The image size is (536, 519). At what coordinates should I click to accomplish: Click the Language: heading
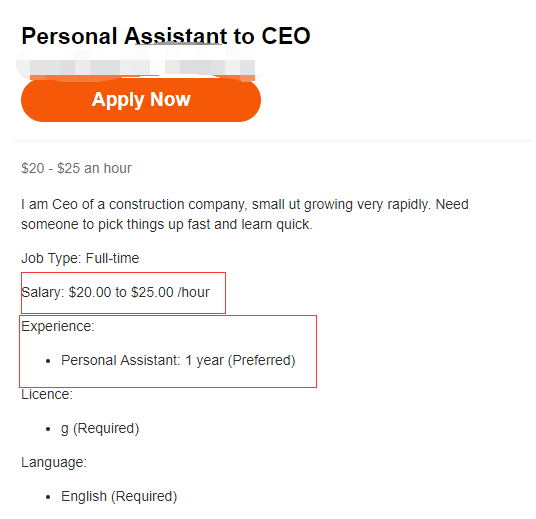54,463
